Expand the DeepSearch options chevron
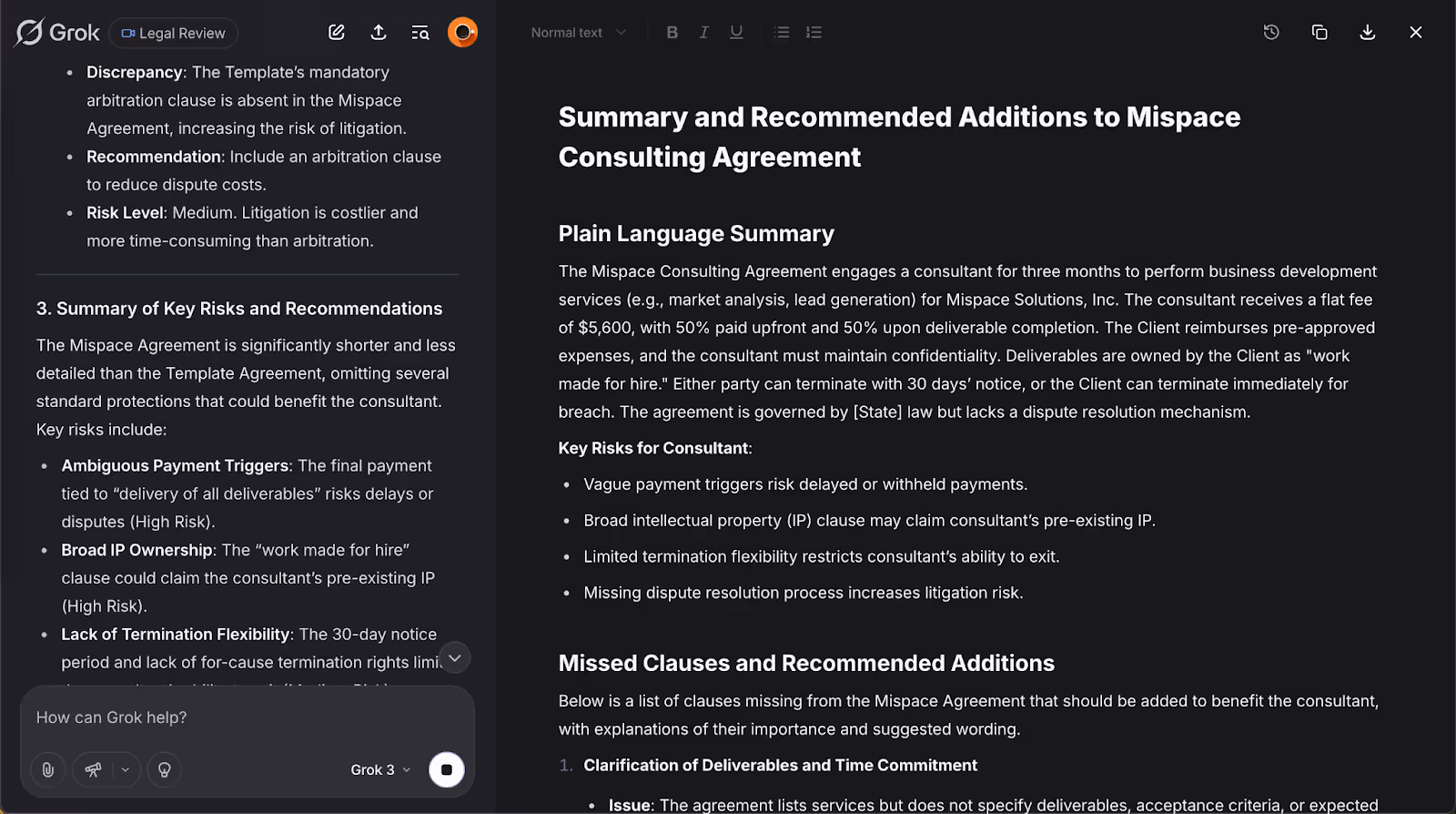The image size is (1456, 814). (x=126, y=769)
